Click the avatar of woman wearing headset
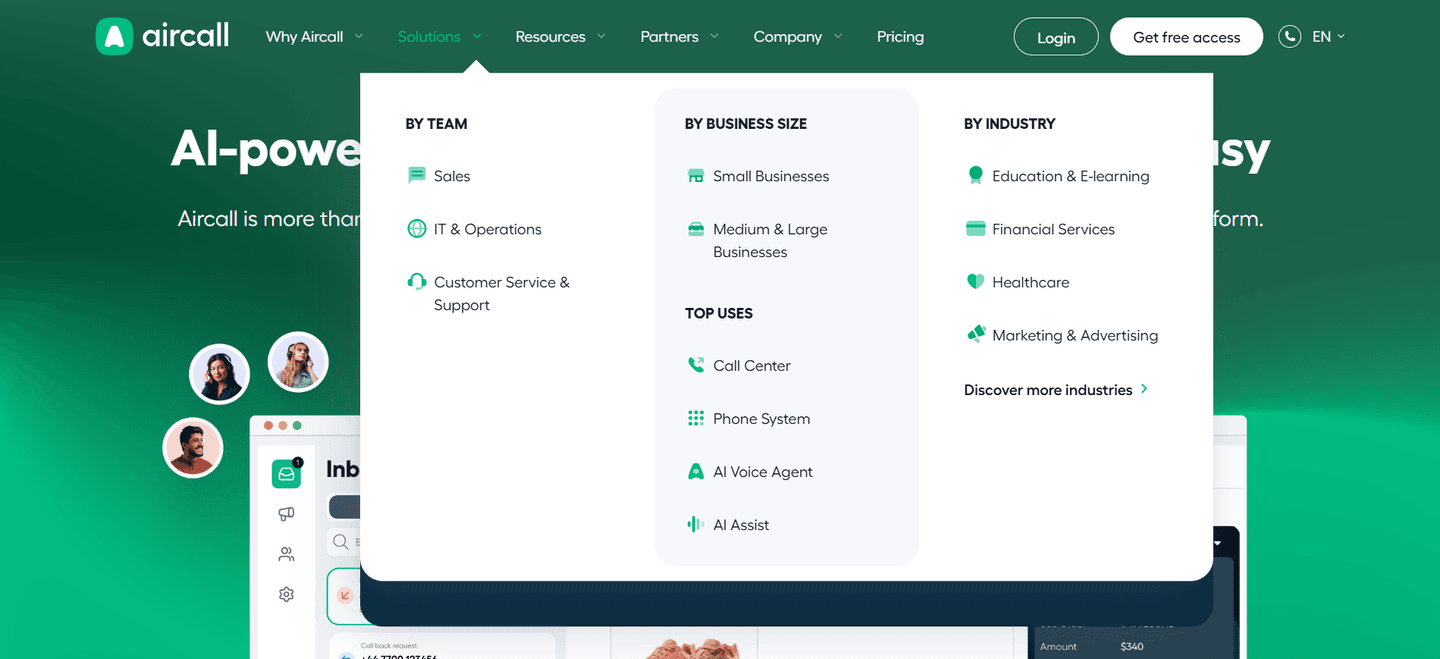 point(219,374)
